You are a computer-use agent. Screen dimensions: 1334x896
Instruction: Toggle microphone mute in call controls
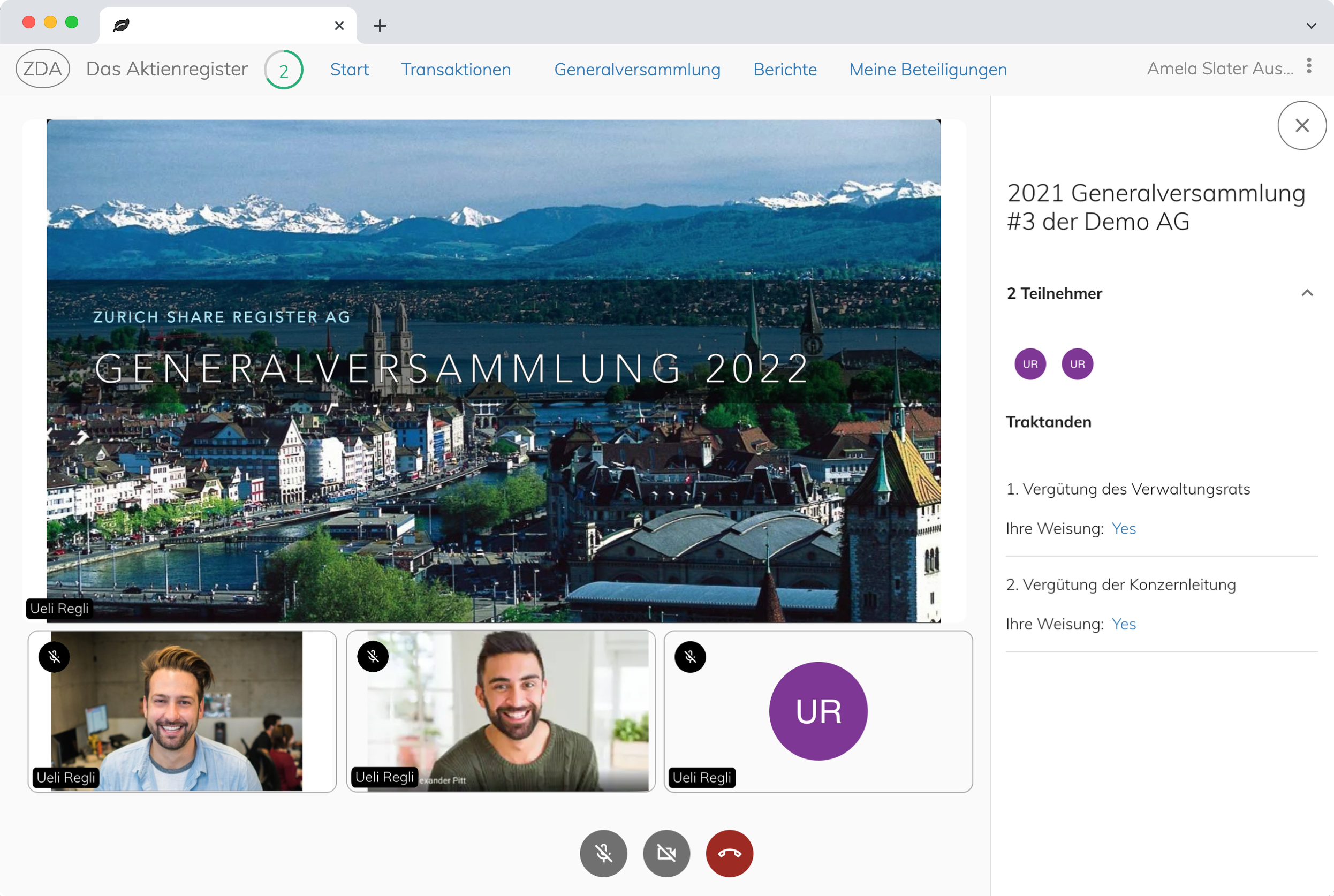coord(603,853)
